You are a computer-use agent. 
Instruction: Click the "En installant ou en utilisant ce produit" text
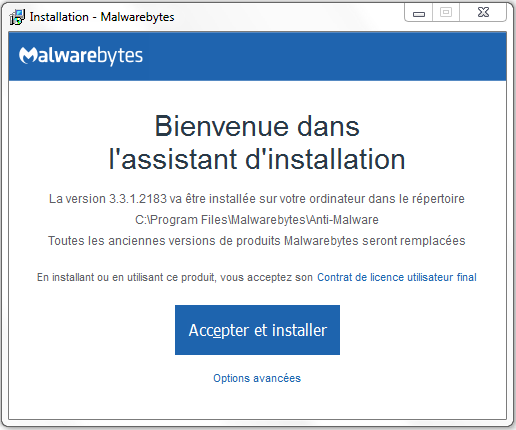[x=175, y=277]
